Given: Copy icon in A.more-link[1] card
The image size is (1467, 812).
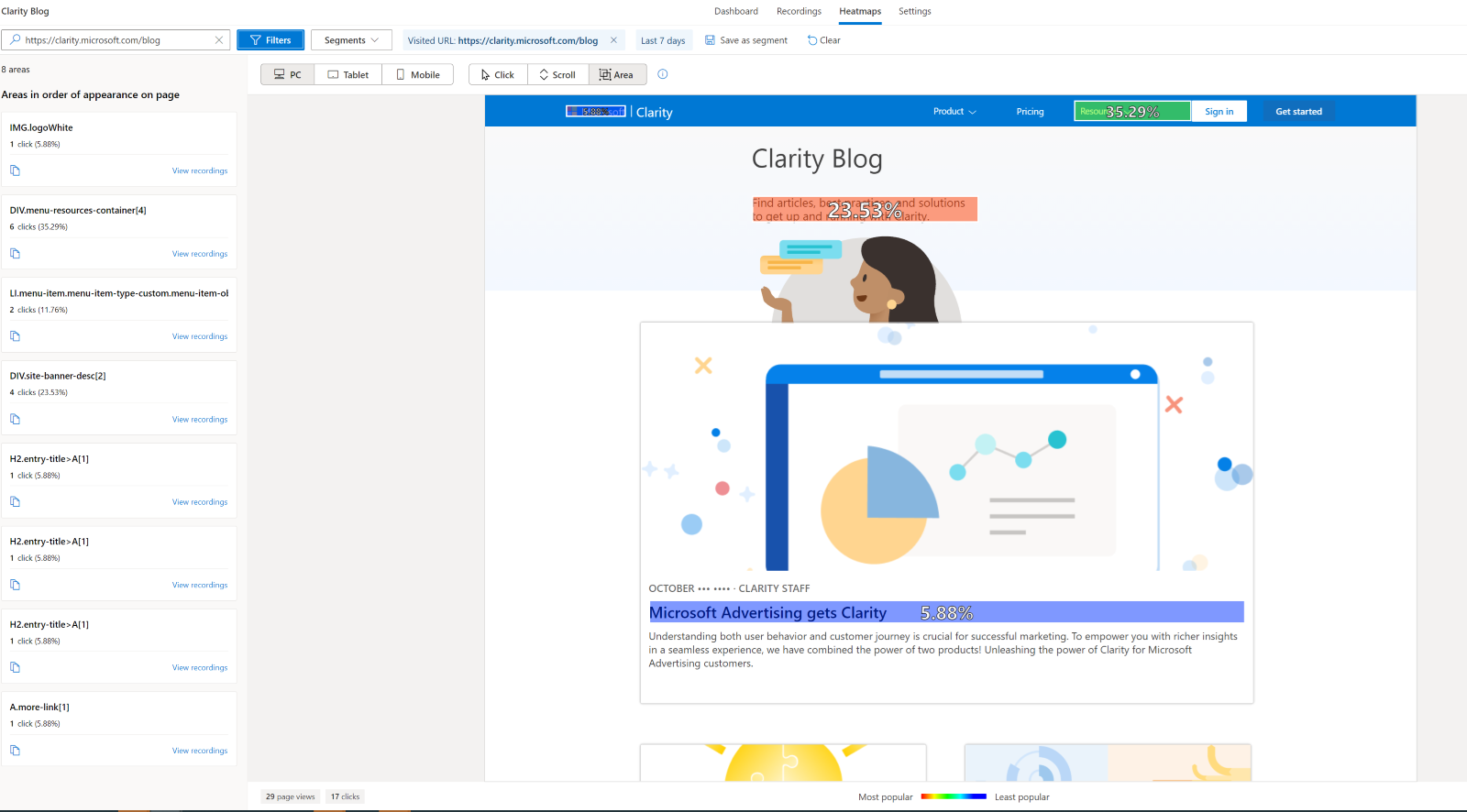Looking at the screenshot, I should [x=15, y=750].
